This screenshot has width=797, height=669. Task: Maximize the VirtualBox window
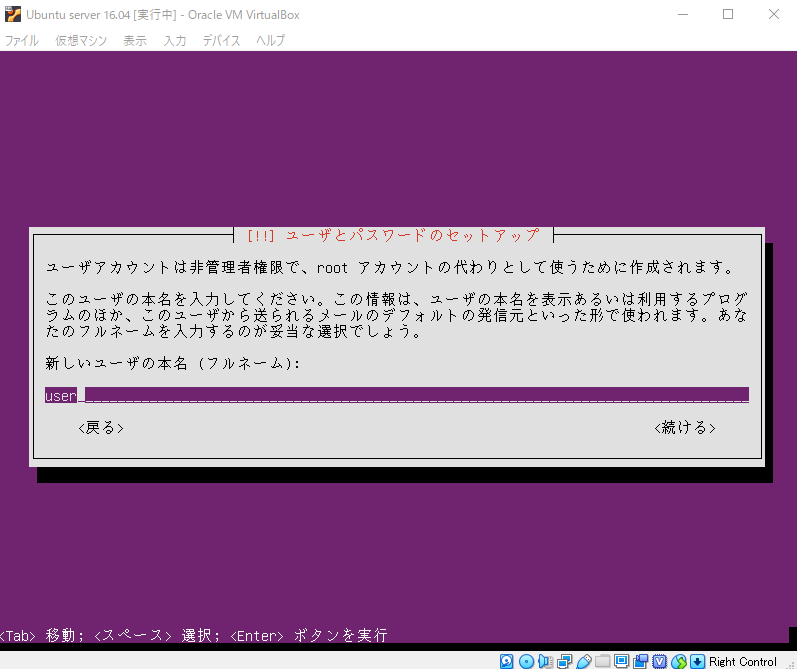[x=728, y=14]
